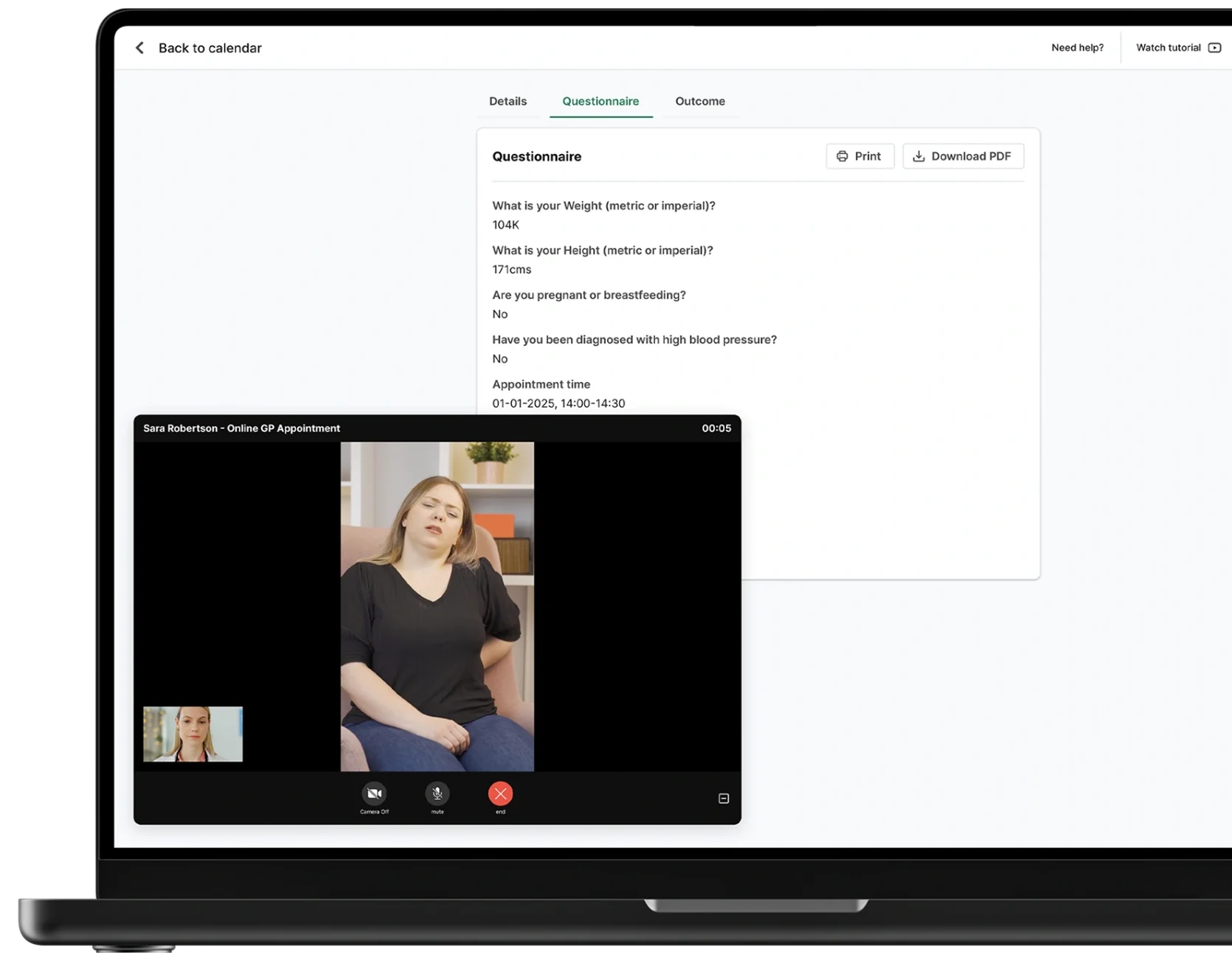End the call with red X button
The image size is (1232, 963).
coord(500,793)
